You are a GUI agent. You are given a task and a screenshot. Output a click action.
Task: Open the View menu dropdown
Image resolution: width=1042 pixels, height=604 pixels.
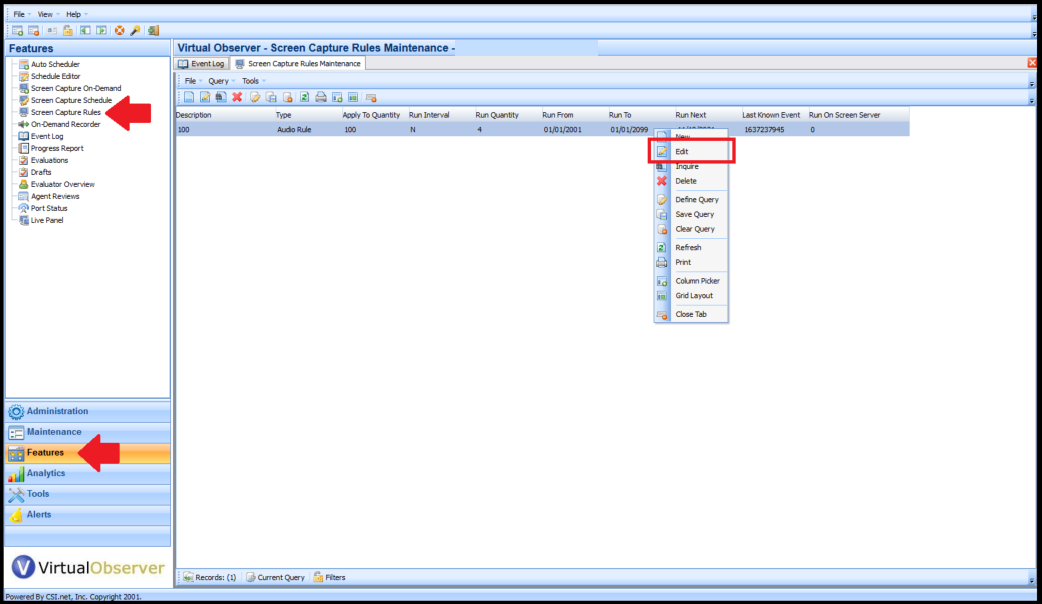47,14
